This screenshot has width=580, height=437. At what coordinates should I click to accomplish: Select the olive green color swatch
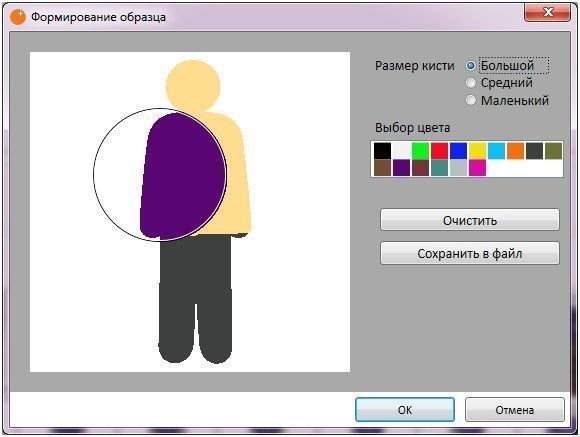tap(553, 151)
